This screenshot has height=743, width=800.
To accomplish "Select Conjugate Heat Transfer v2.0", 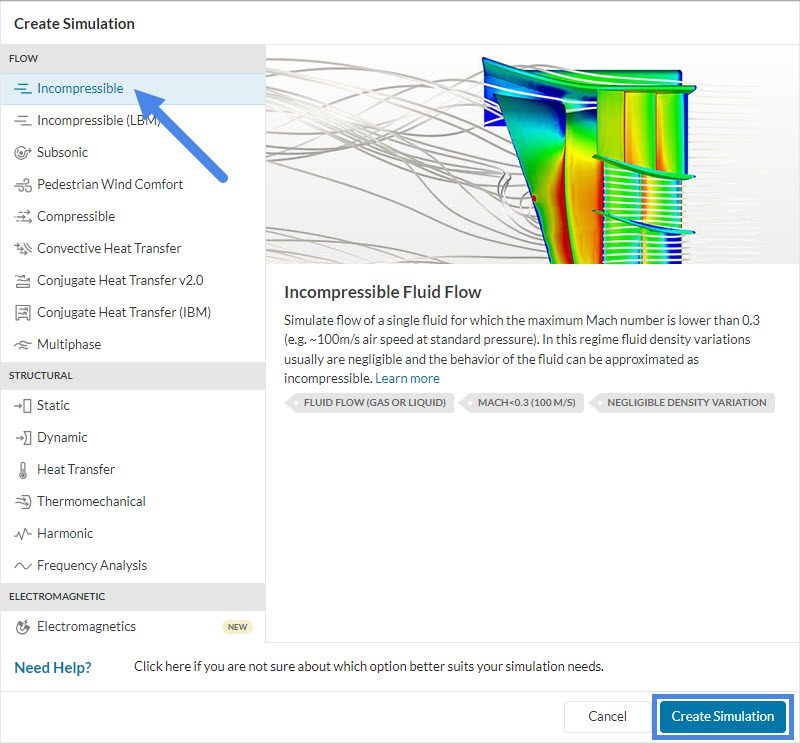I will coord(119,281).
